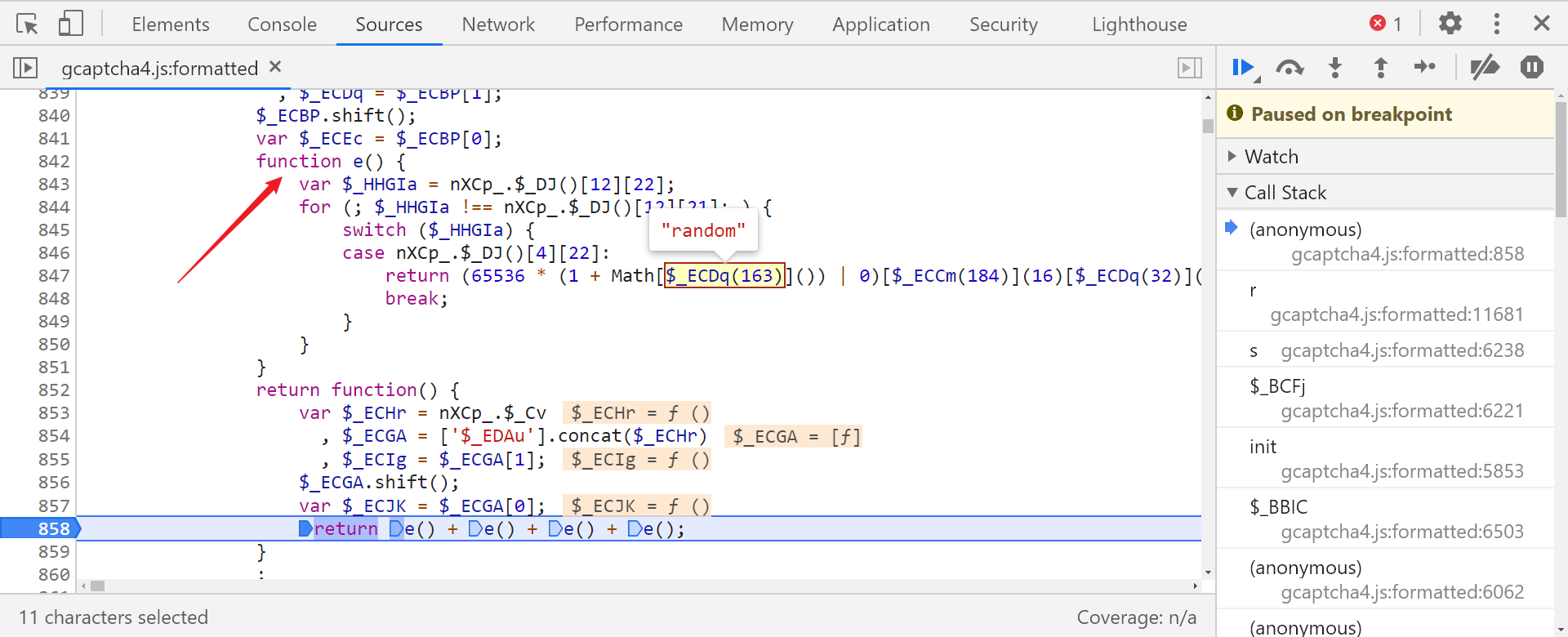Open the Console tab

282,24
